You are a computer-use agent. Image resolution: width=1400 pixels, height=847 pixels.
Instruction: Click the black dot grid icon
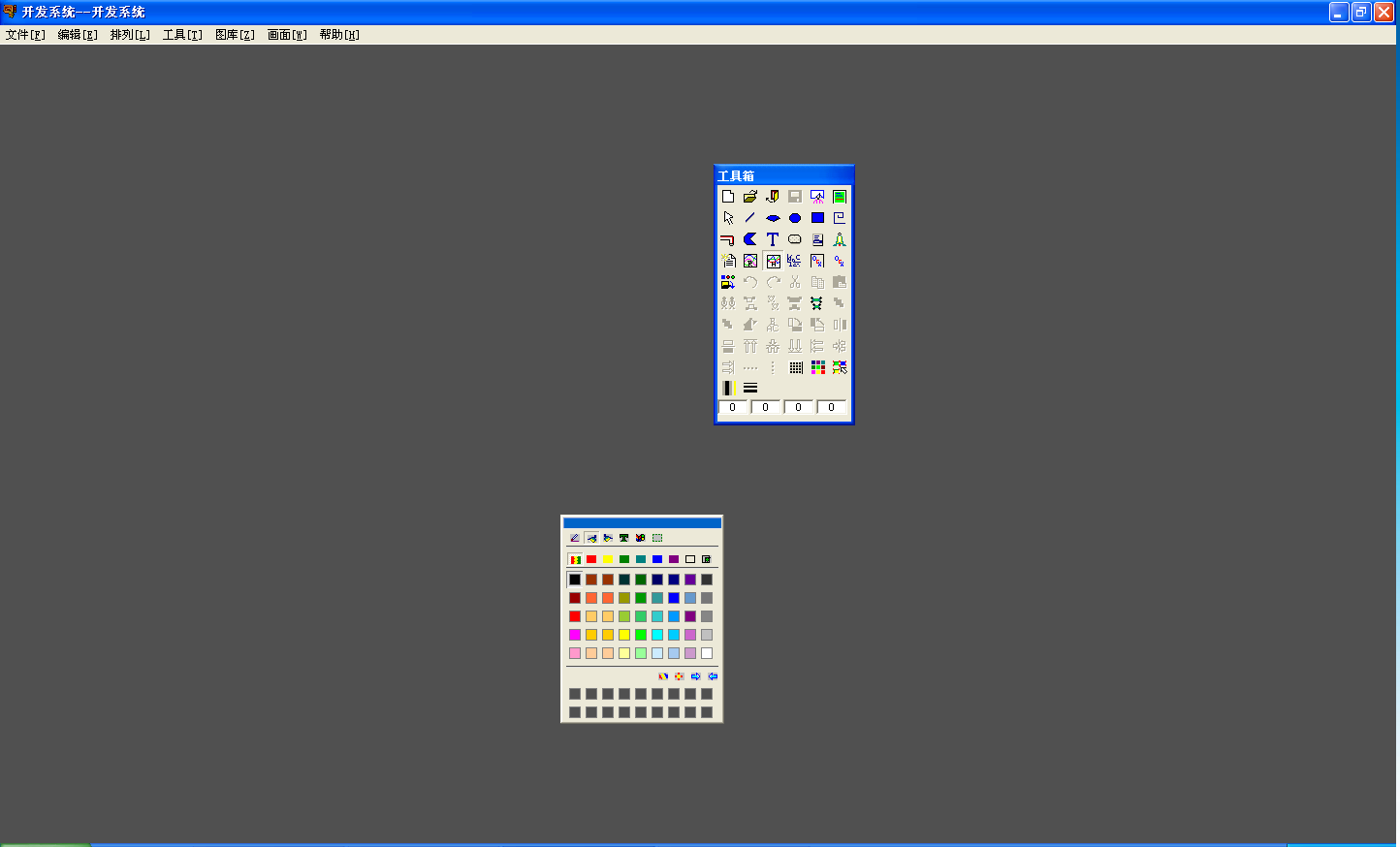795,367
